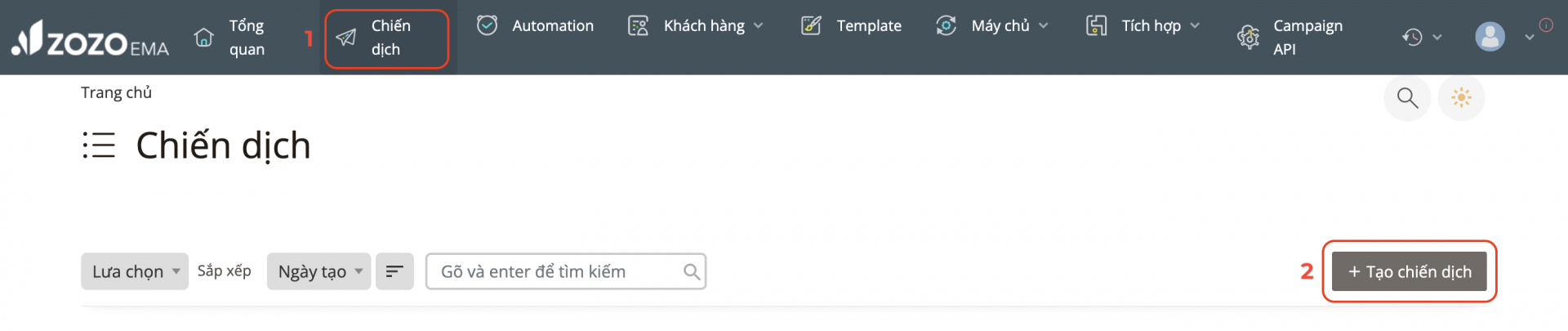Image resolution: width=1568 pixels, height=331 pixels.
Task: Click the Tạo chiến dịch button
Action: (x=1410, y=271)
